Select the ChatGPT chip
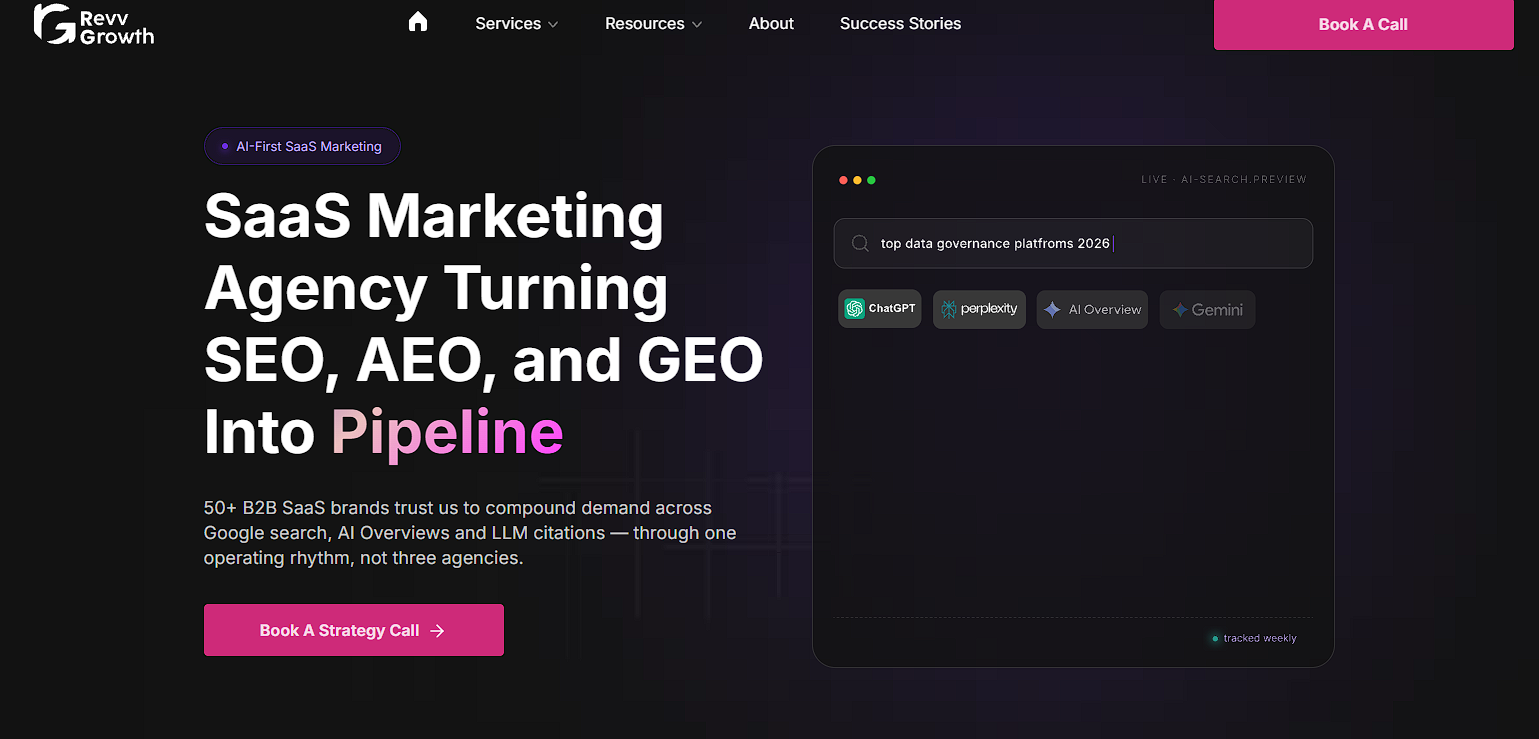The width and height of the screenshot is (1539, 739). tap(880, 309)
